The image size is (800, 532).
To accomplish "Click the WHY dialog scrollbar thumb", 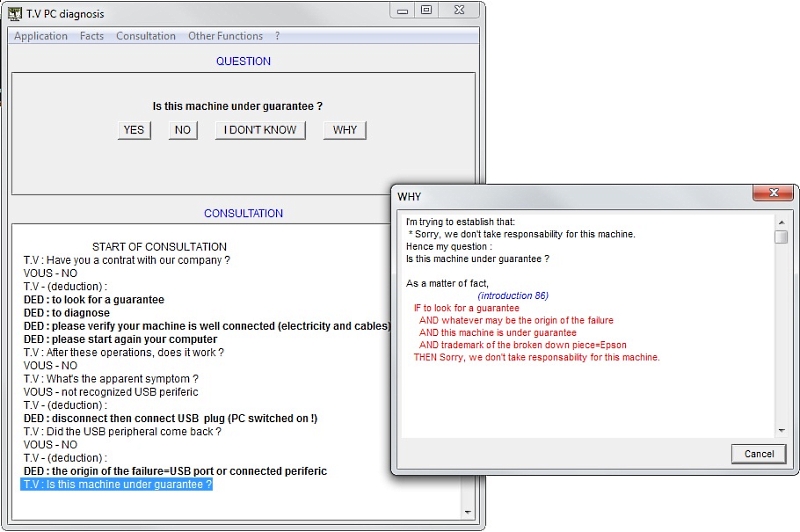I will (781, 237).
